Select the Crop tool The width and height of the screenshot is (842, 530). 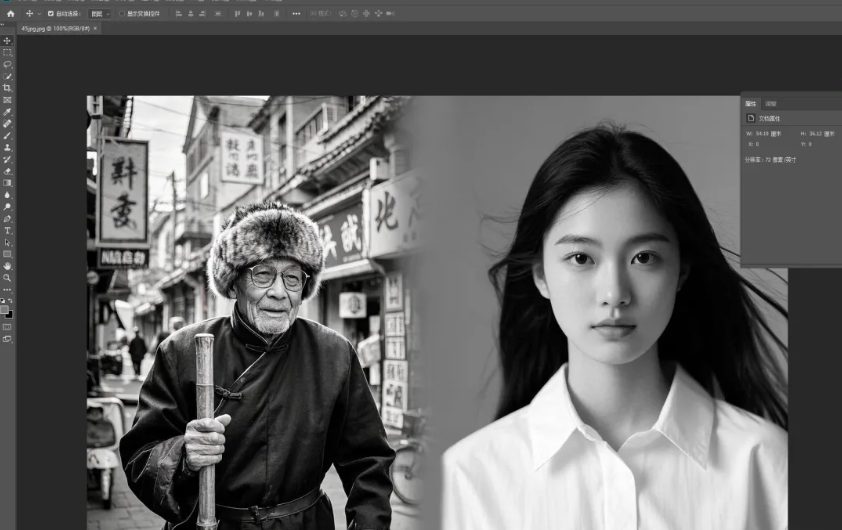click(x=7, y=88)
